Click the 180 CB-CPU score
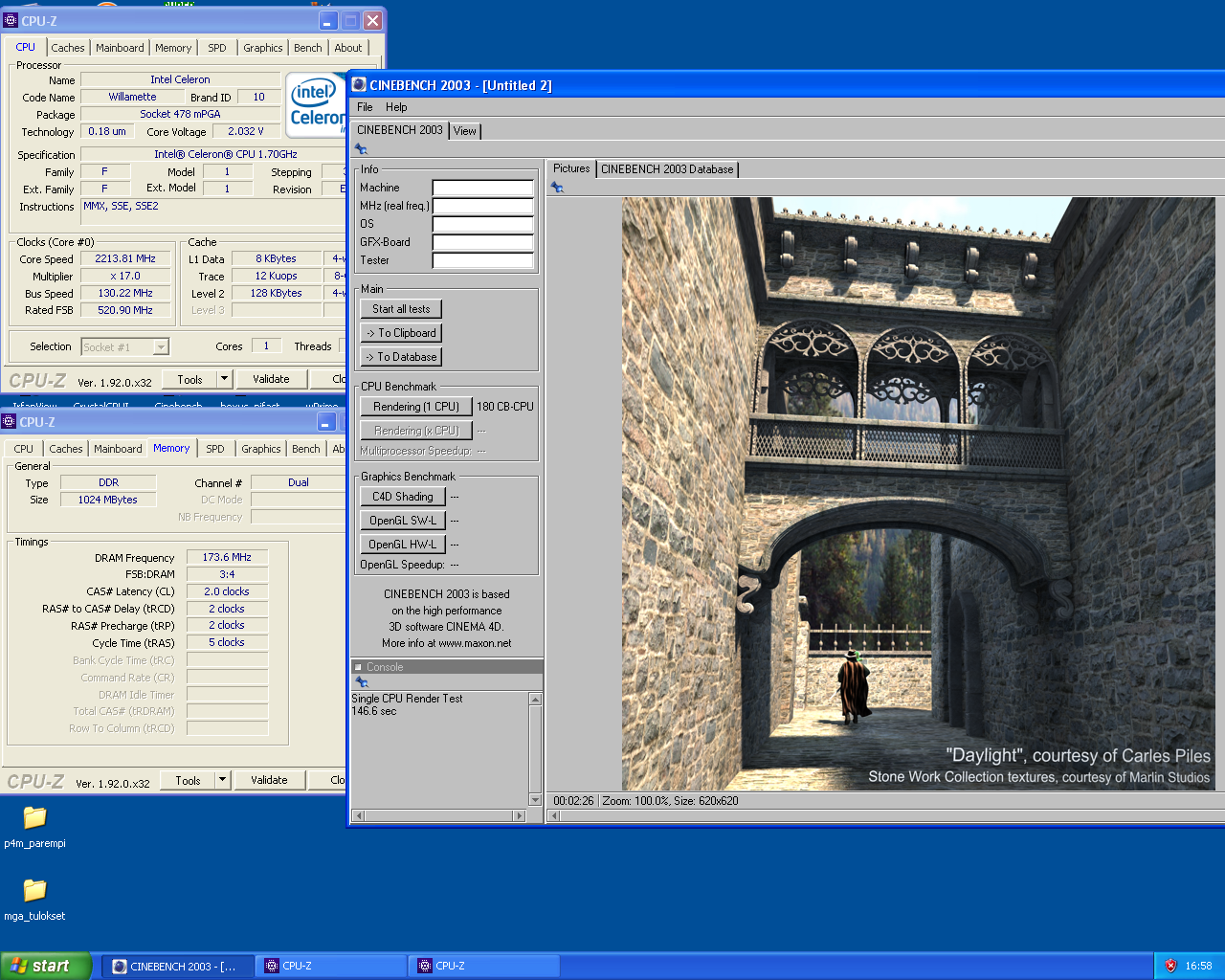This screenshot has width=1225, height=980. click(x=505, y=407)
